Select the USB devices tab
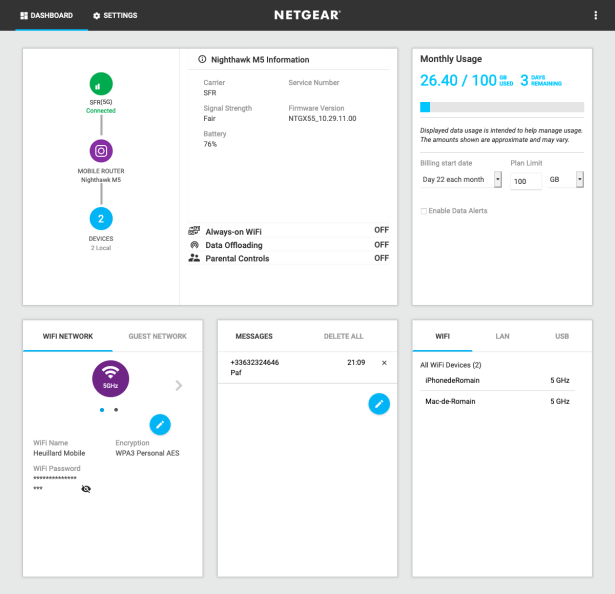The image size is (615, 594). (x=562, y=336)
